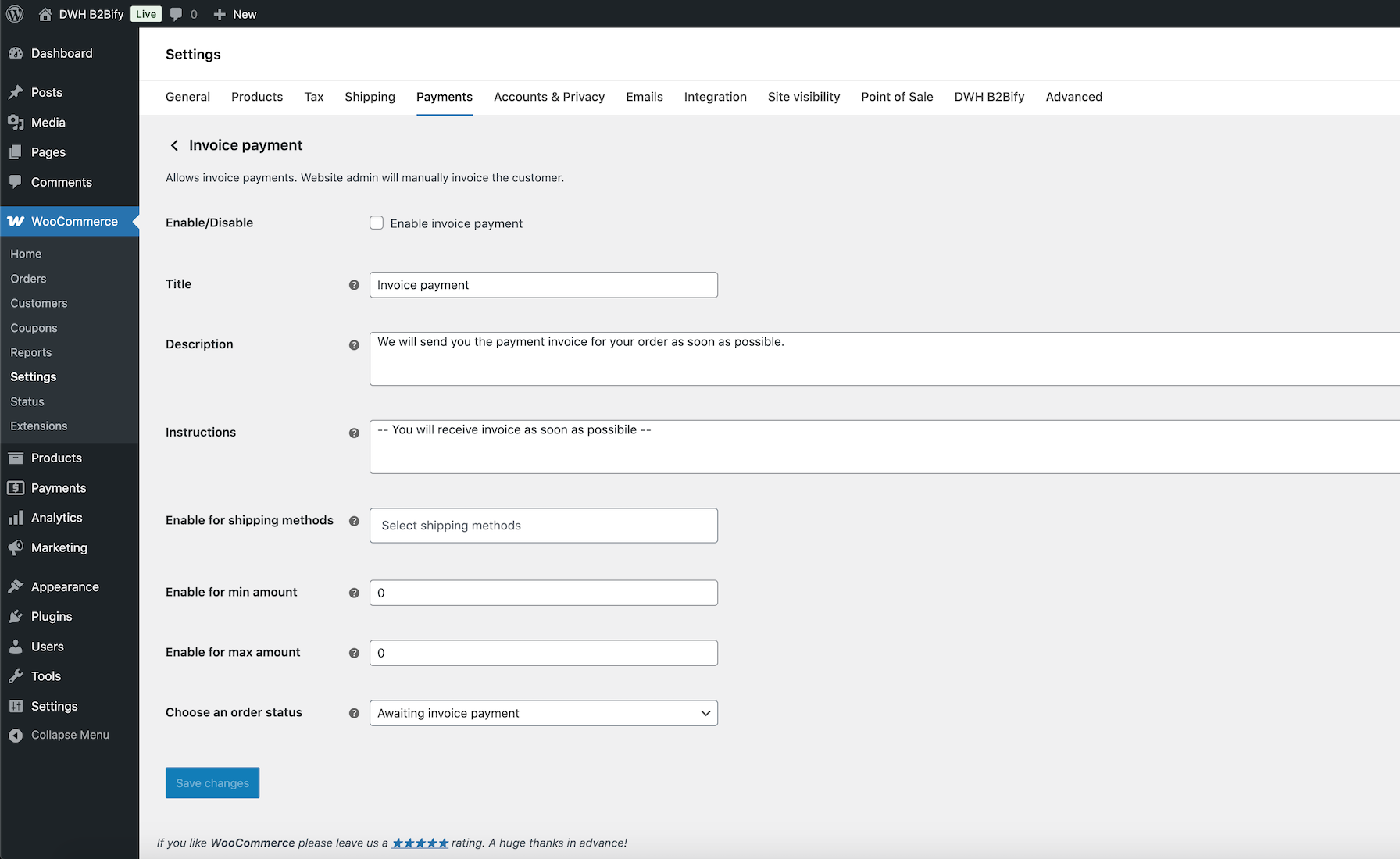Click the help icon beside Title
This screenshot has width=1400, height=859.
pyautogui.click(x=354, y=285)
